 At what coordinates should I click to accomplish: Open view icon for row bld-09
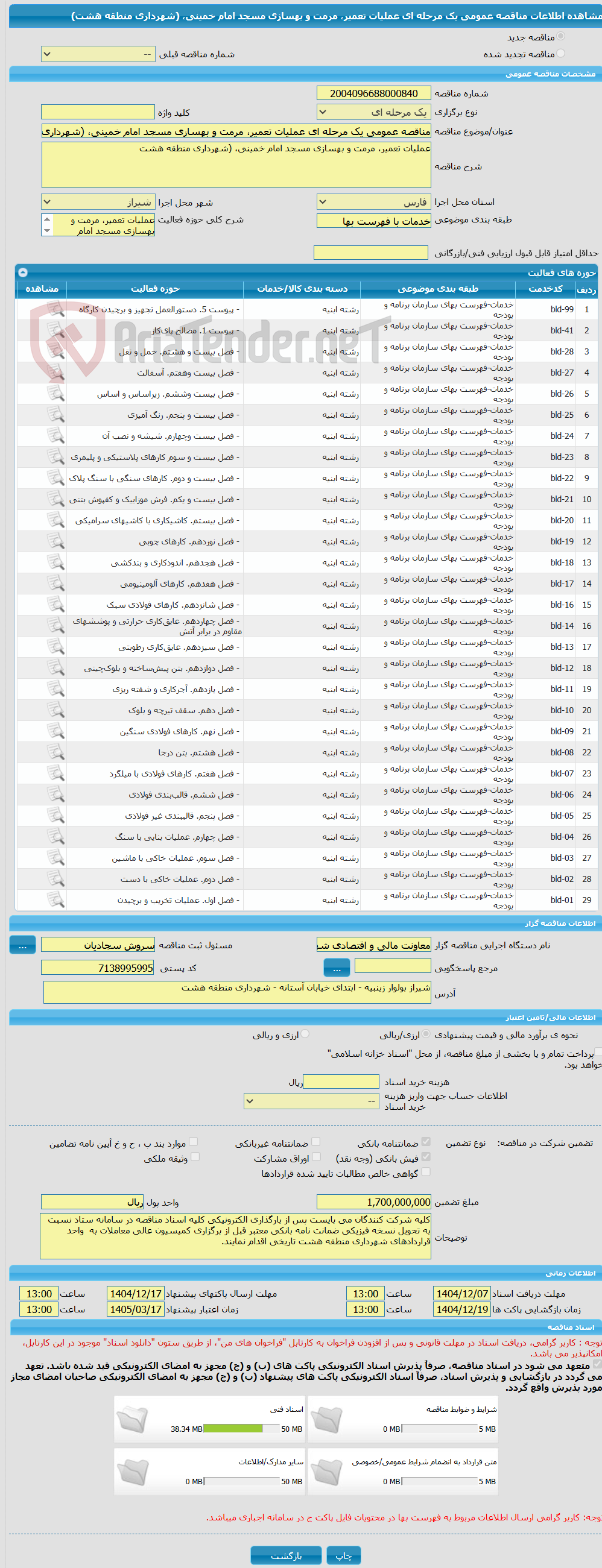click(x=55, y=732)
